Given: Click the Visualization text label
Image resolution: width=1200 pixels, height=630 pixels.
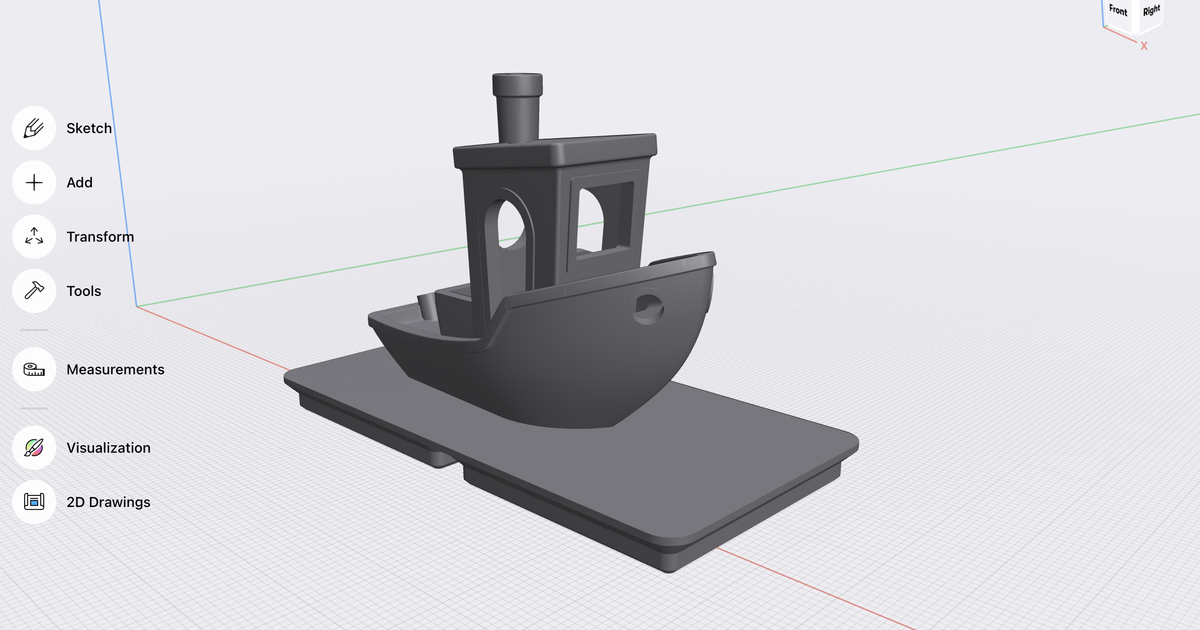Looking at the screenshot, I should [x=108, y=448].
